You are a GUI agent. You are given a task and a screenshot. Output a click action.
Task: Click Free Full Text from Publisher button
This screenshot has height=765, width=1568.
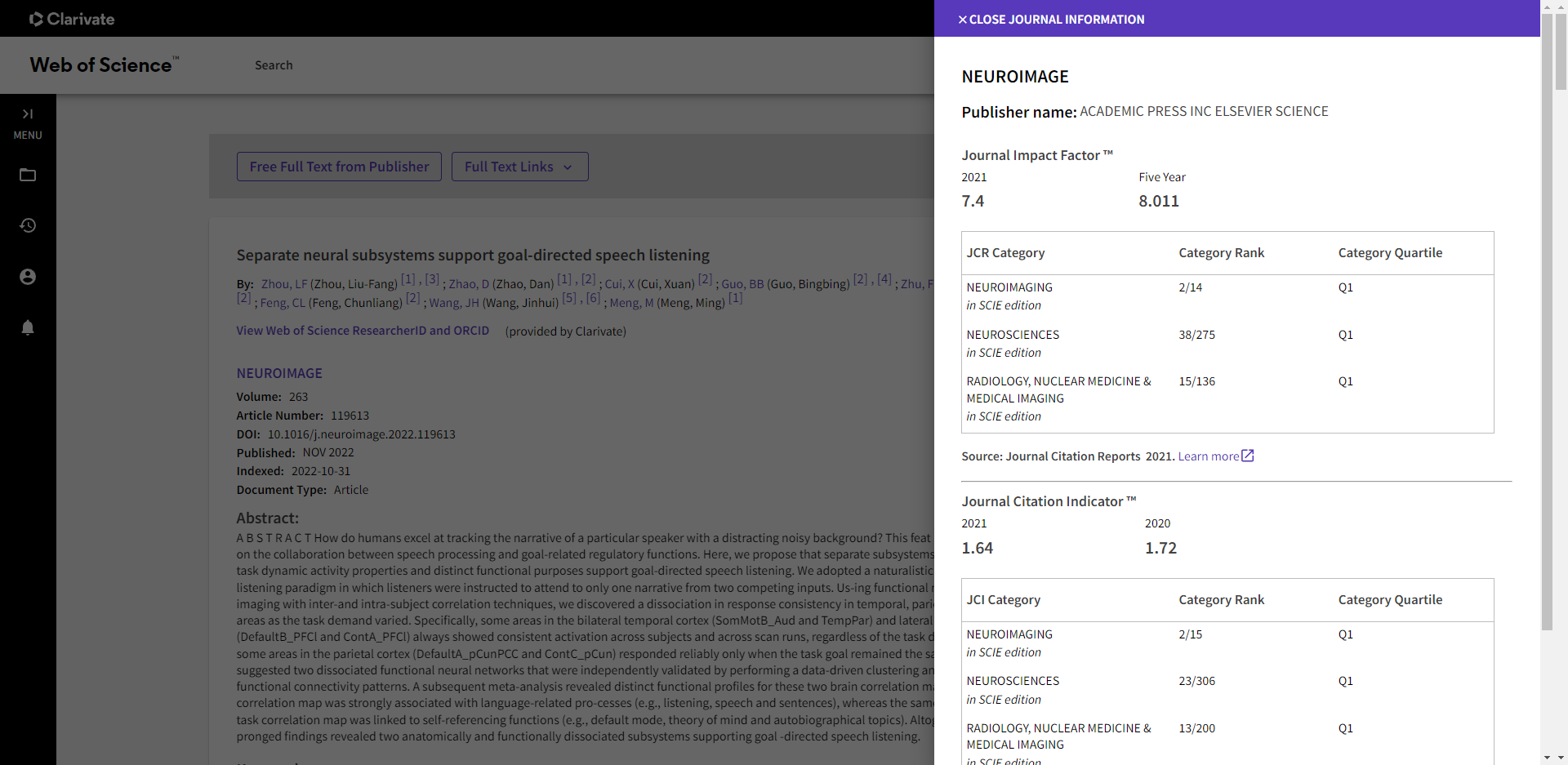[x=339, y=167]
